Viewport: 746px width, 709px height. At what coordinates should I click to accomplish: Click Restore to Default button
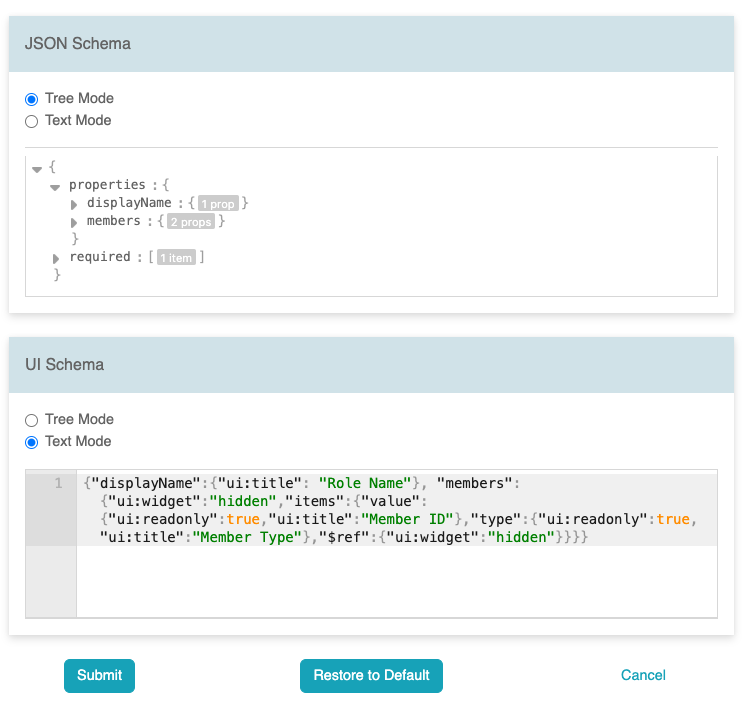371,675
